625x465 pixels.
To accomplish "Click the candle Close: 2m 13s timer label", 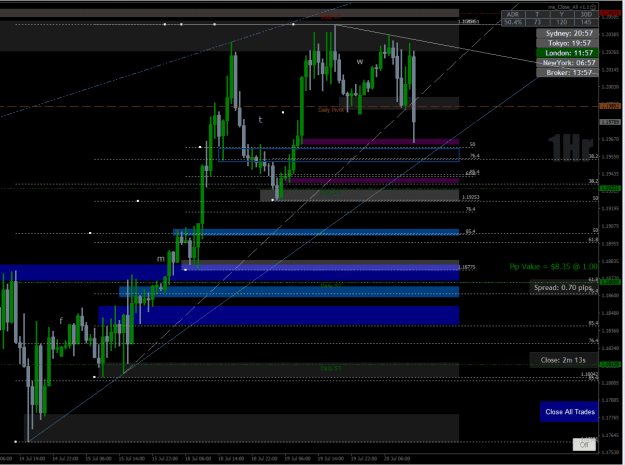I will 563,360.
